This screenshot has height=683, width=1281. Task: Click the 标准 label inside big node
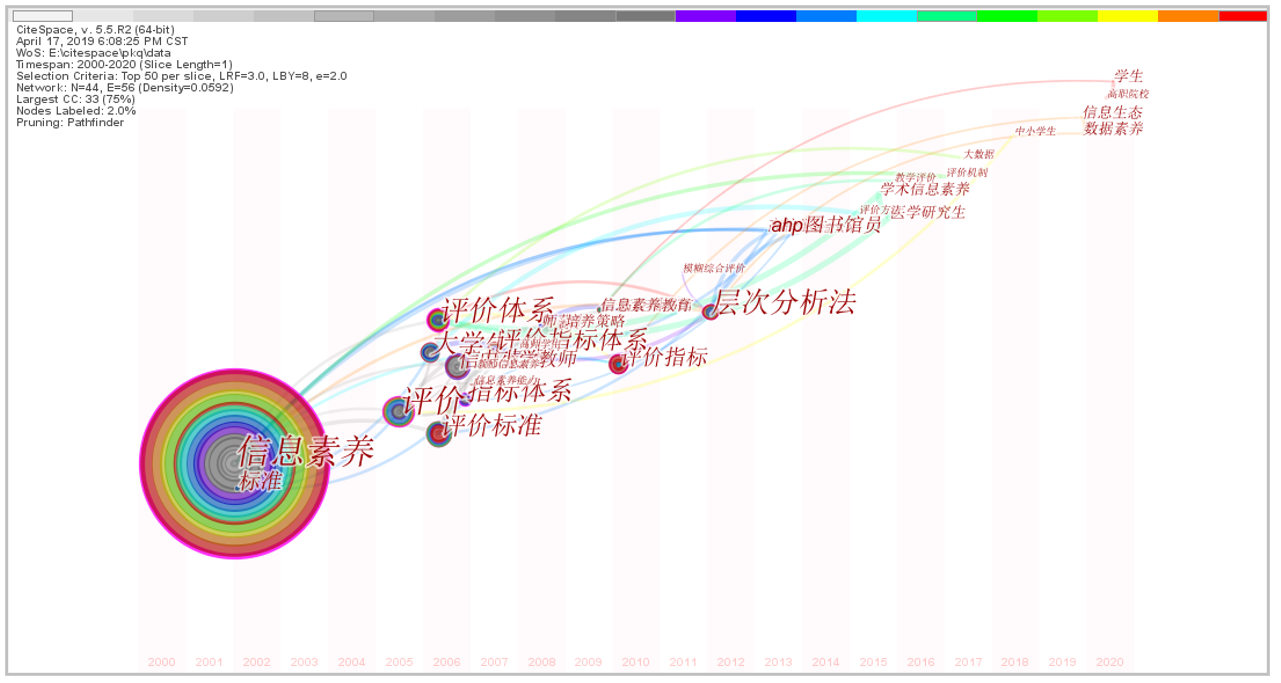(261, 481)
